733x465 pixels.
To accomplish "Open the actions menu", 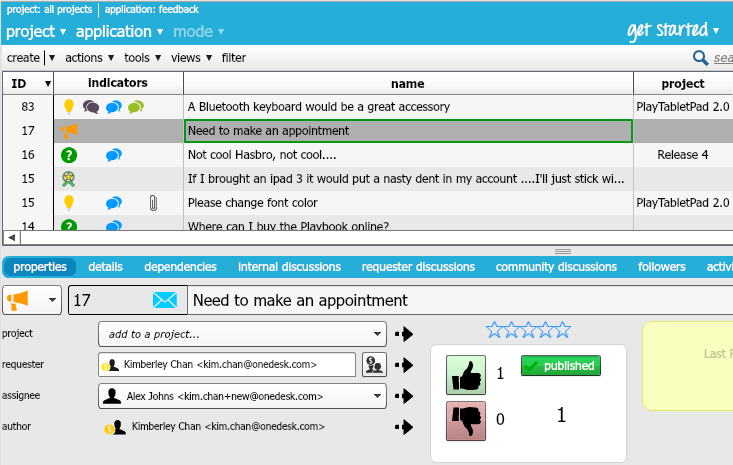I will point(89,58).
